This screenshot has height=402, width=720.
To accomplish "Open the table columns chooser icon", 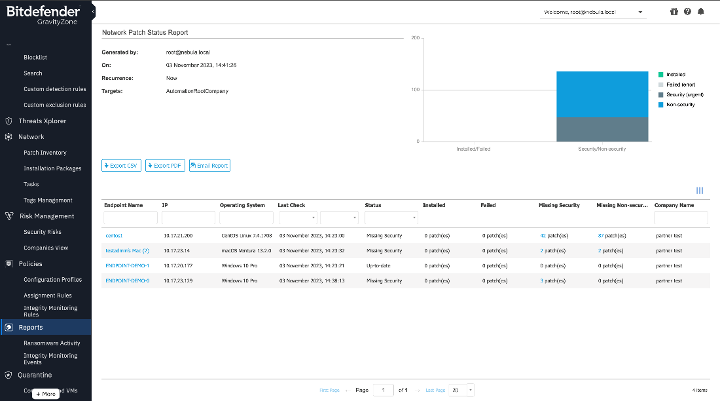I will [699, 190].
